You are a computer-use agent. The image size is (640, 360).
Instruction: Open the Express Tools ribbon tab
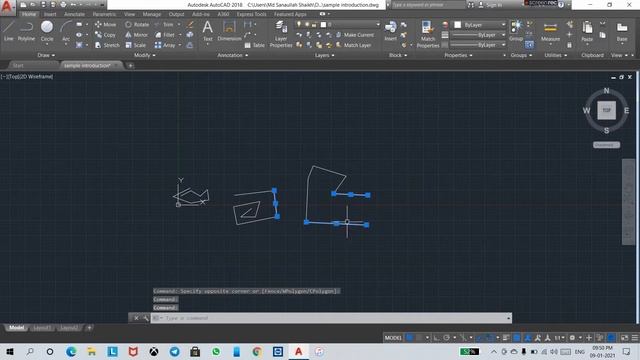(x=251, y=14)
